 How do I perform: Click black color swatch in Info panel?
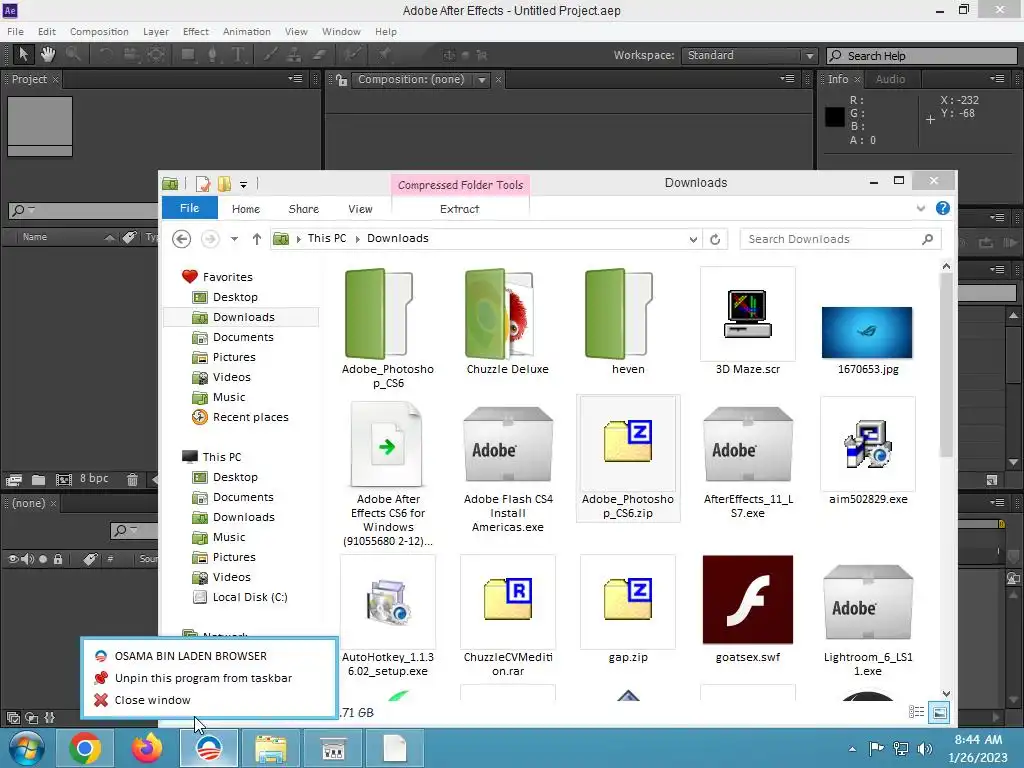click(x=835, y=117)
